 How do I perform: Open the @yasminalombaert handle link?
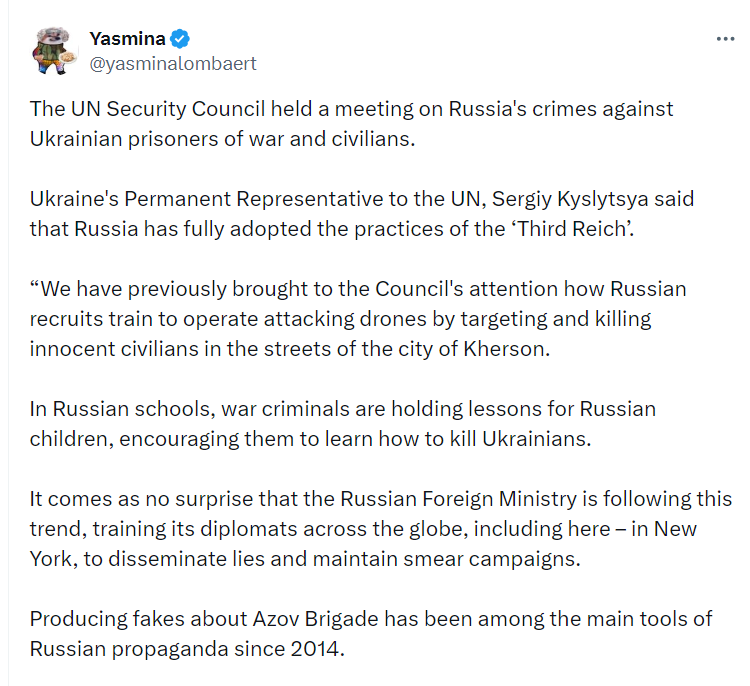173,64
